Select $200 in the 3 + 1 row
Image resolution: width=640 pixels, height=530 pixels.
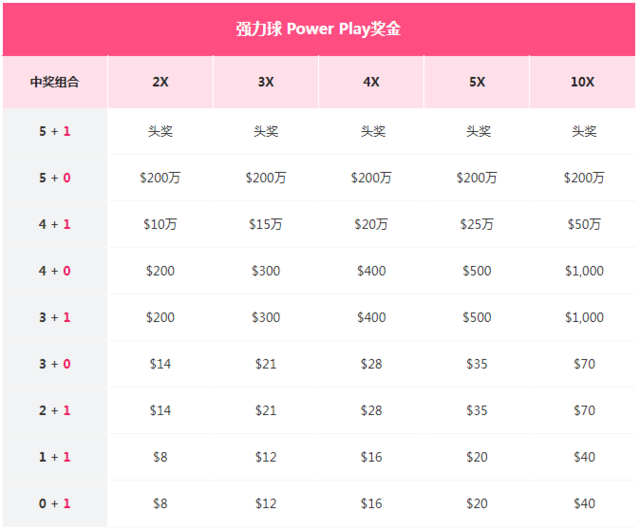click(160, 318)
